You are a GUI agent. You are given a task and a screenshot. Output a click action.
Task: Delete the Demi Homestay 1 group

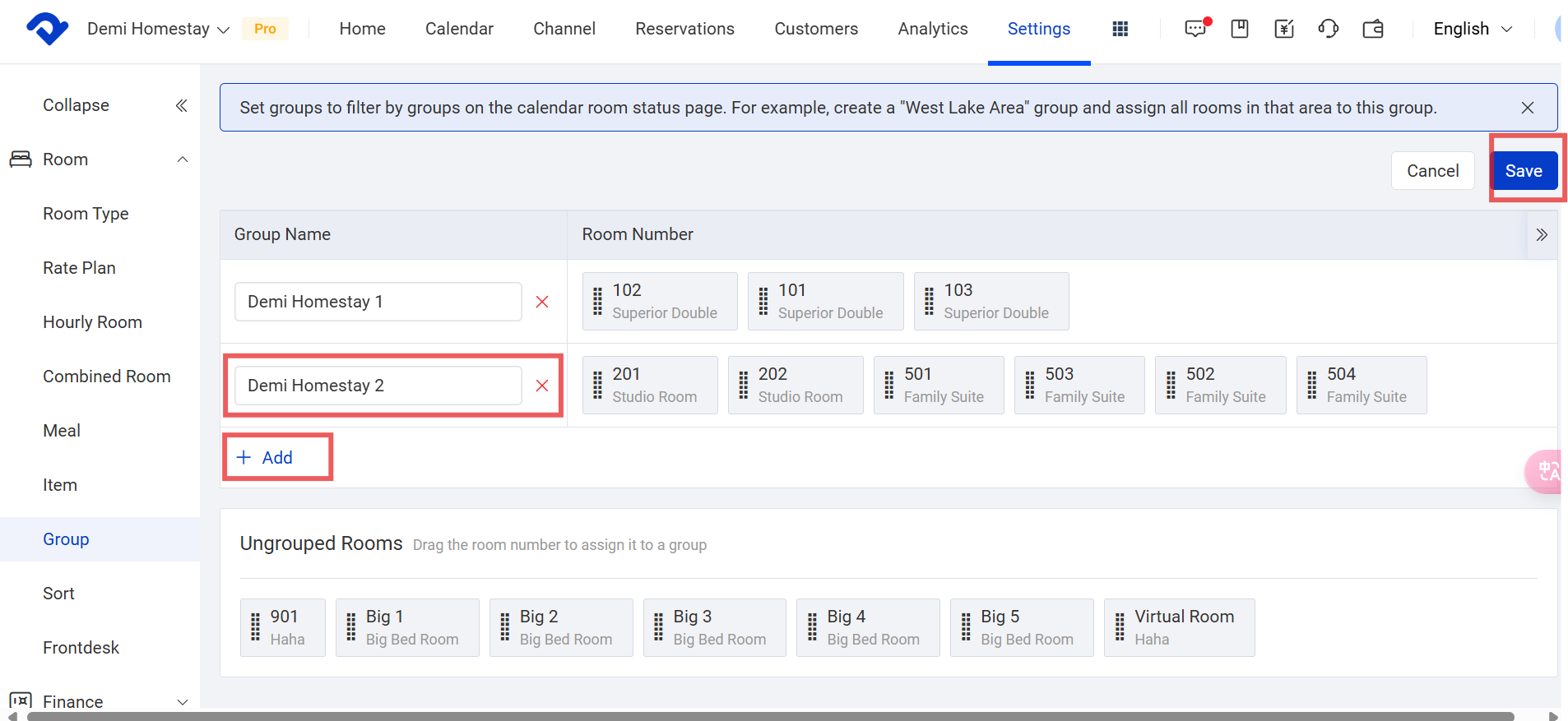542,302
